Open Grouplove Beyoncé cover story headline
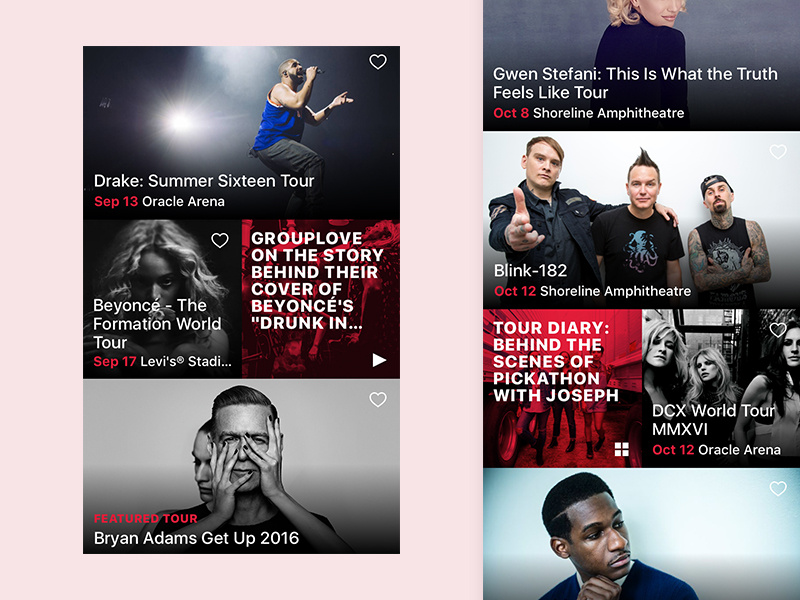Screen dimensions: 800x600 [x=317, y=281]
